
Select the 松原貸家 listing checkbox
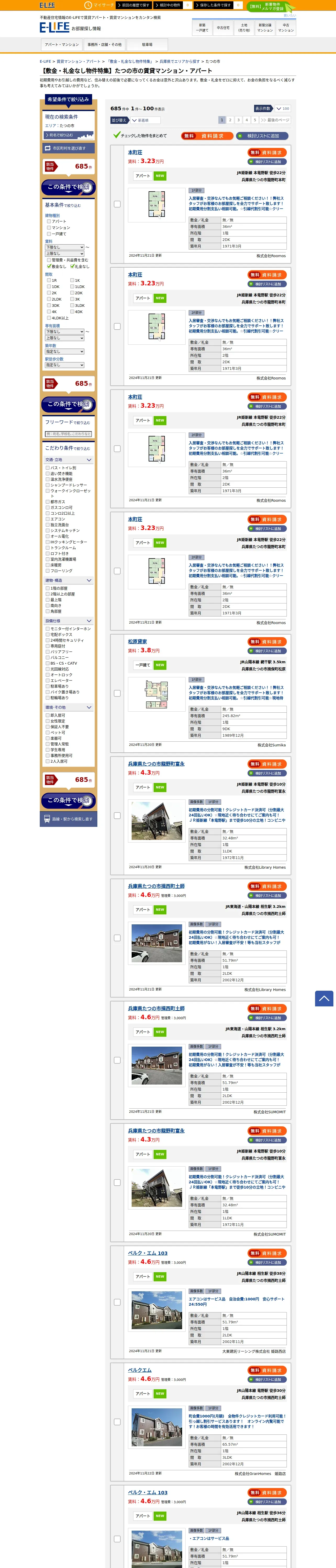[117, 693]
